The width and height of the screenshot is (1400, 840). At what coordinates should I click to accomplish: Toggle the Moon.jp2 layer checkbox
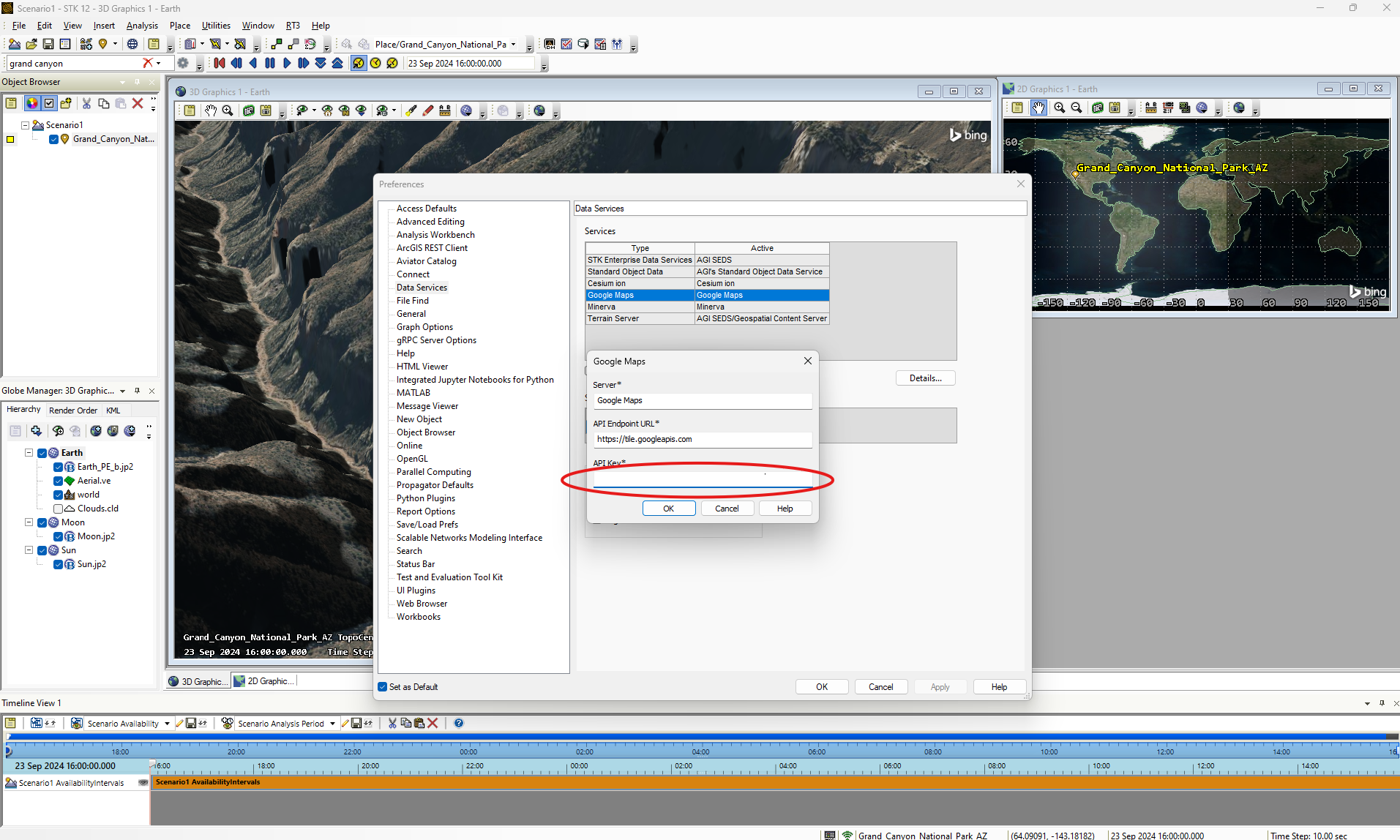click(x=58, y=536)
